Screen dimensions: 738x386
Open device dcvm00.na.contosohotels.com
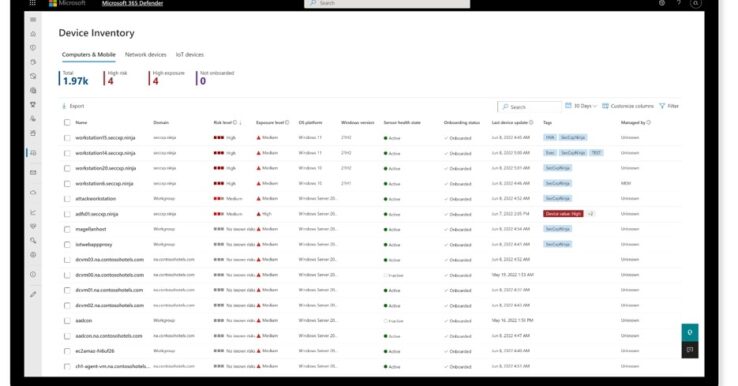pos(110,275)
